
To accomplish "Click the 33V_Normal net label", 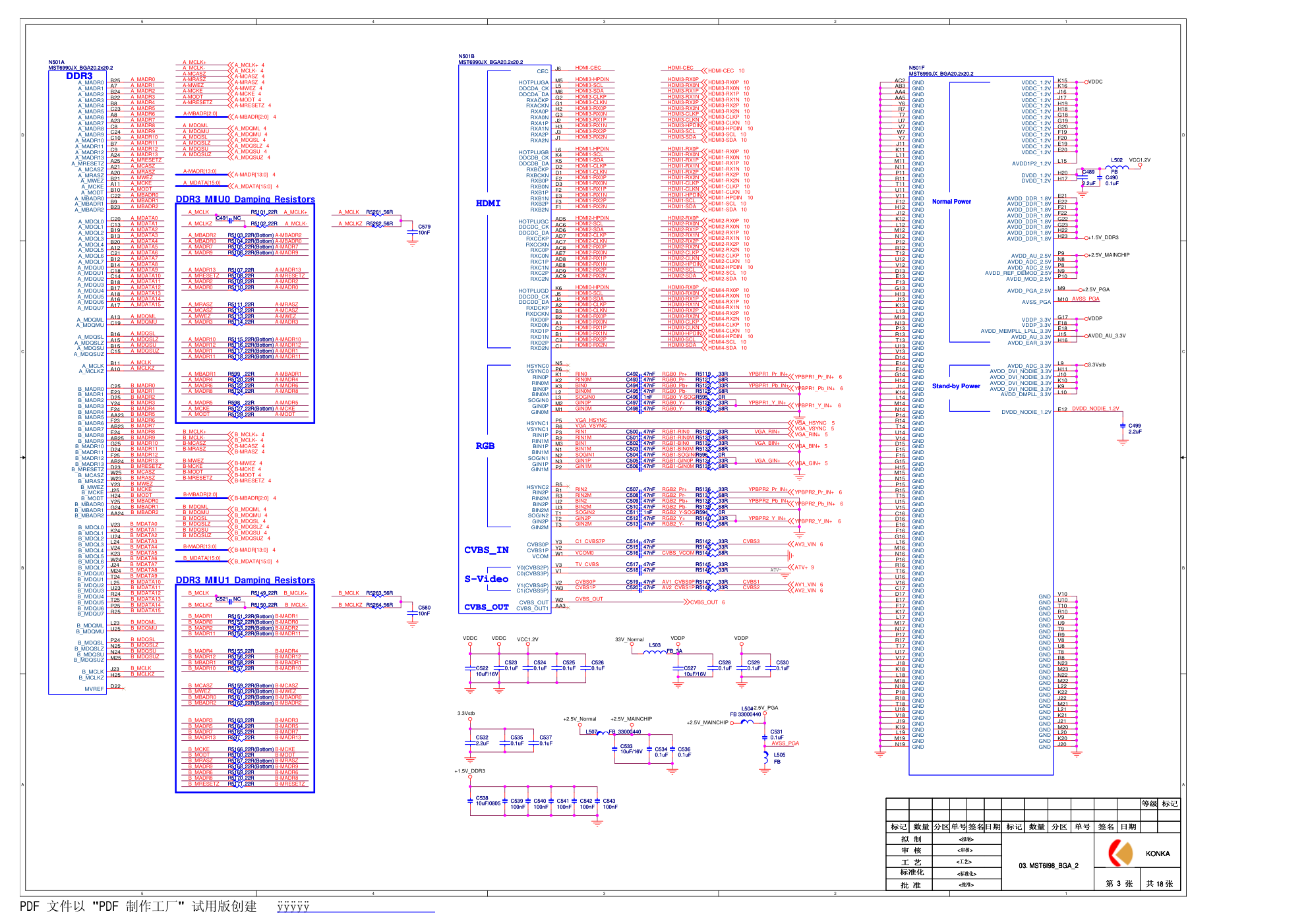I will point(629,639).
